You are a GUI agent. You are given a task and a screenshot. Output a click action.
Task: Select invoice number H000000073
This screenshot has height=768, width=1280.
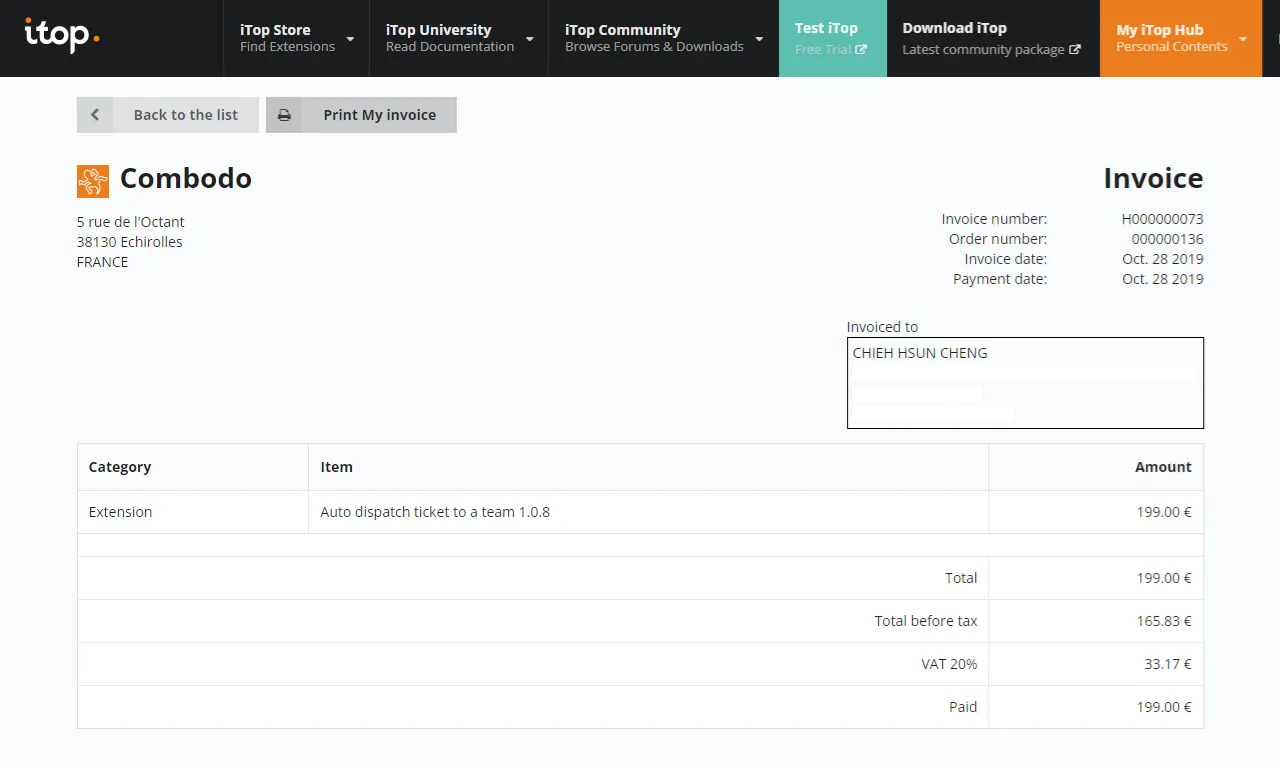(x=1162, y=219)
